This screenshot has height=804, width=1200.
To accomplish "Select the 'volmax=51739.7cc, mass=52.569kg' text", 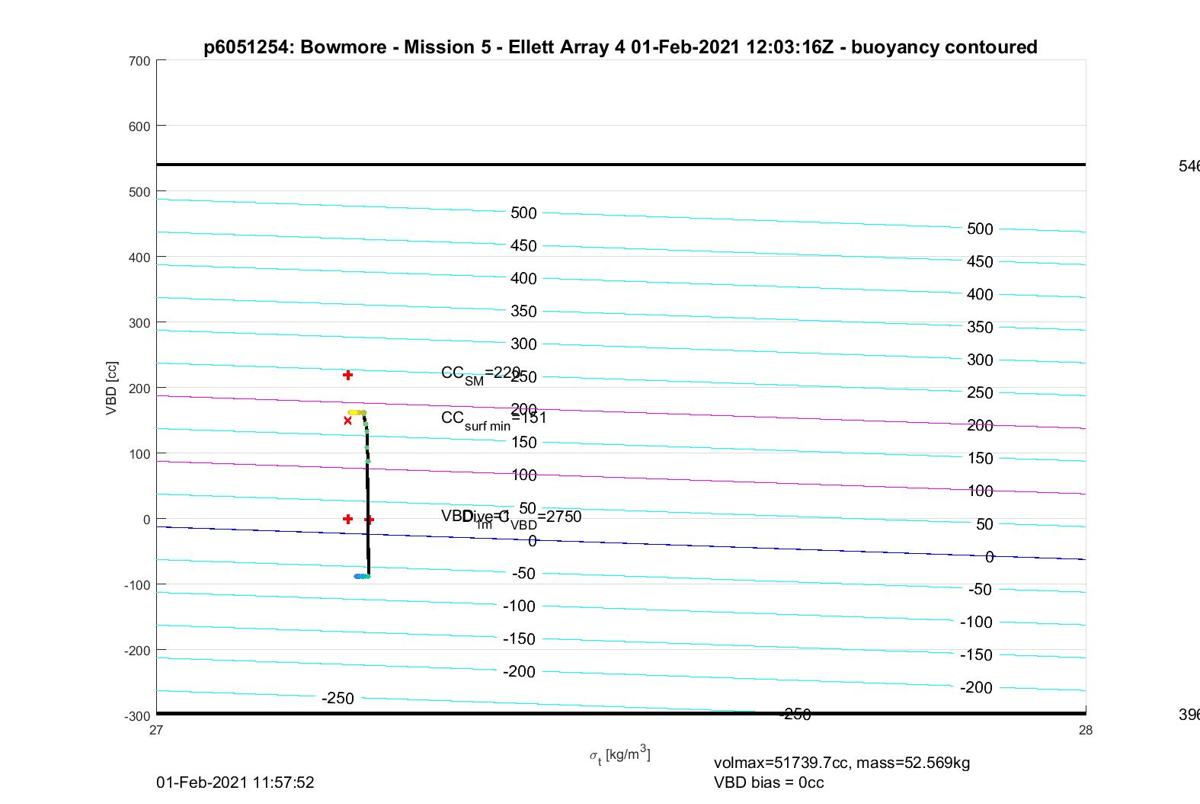I will point(842,763).
